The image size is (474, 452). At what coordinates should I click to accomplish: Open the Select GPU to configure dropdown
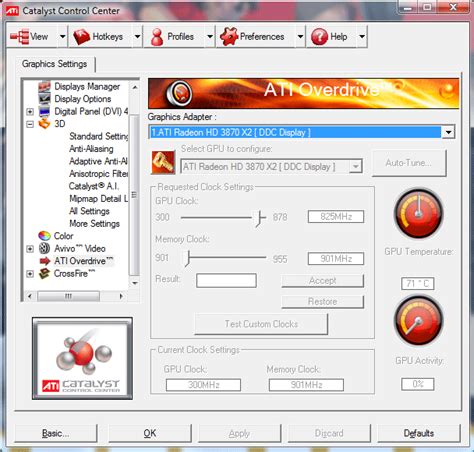356,166
